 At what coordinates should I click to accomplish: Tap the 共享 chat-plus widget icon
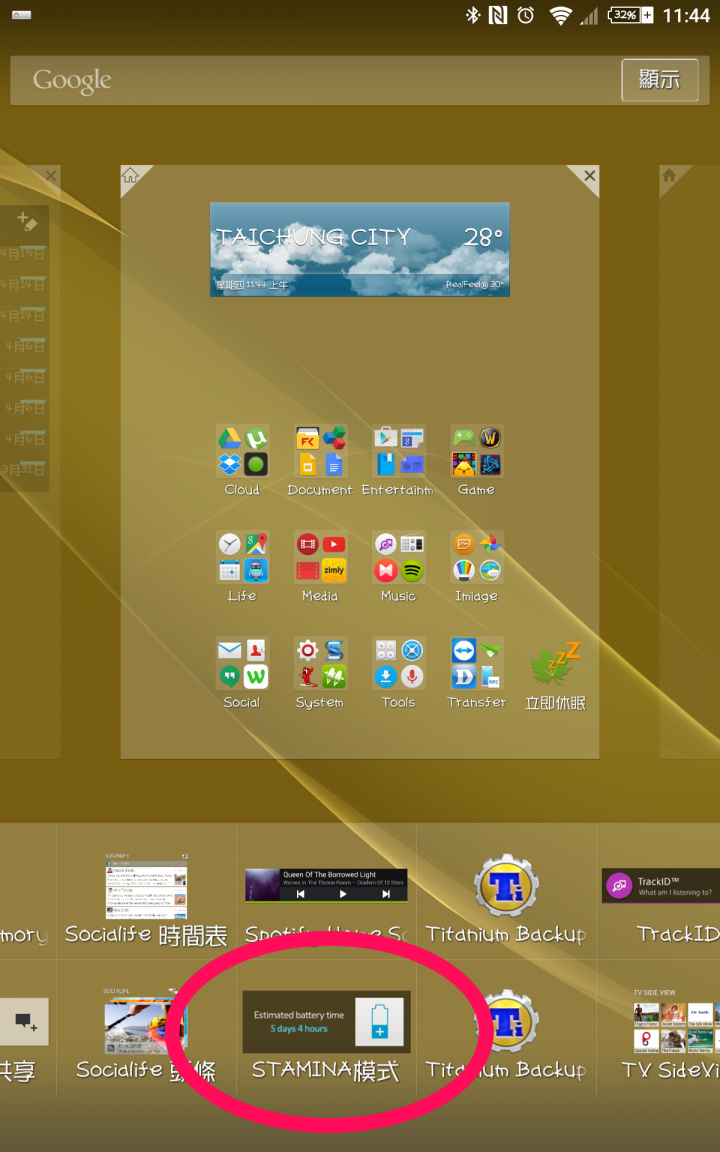24,1021
